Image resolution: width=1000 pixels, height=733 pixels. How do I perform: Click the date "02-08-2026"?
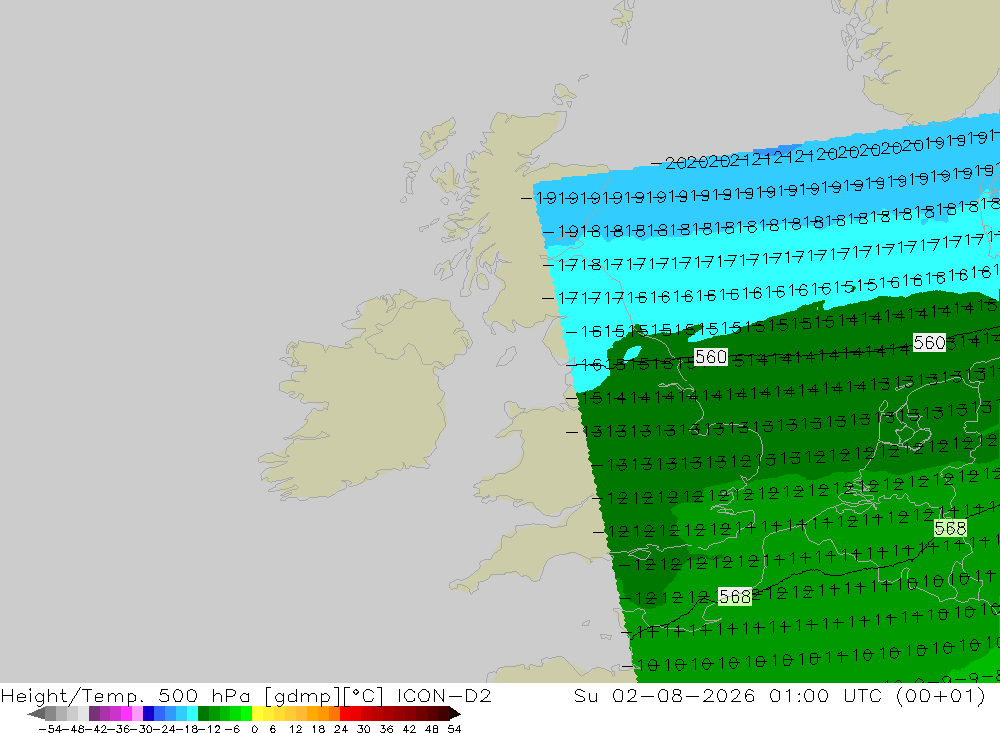click(684, 695)
